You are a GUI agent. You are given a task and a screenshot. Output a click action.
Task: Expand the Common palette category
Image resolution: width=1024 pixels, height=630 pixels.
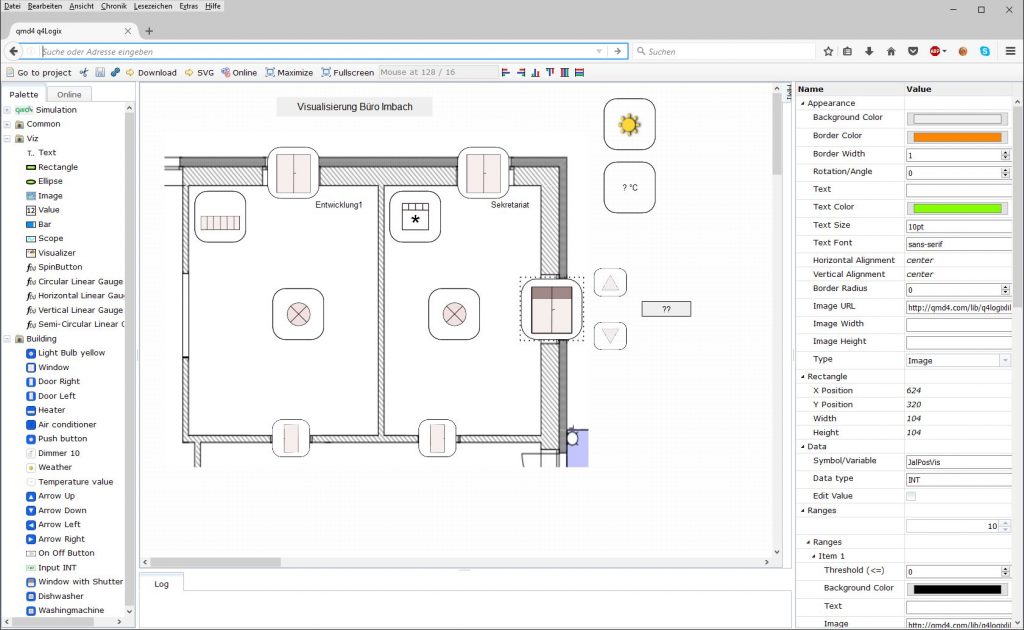pos(7,124)
